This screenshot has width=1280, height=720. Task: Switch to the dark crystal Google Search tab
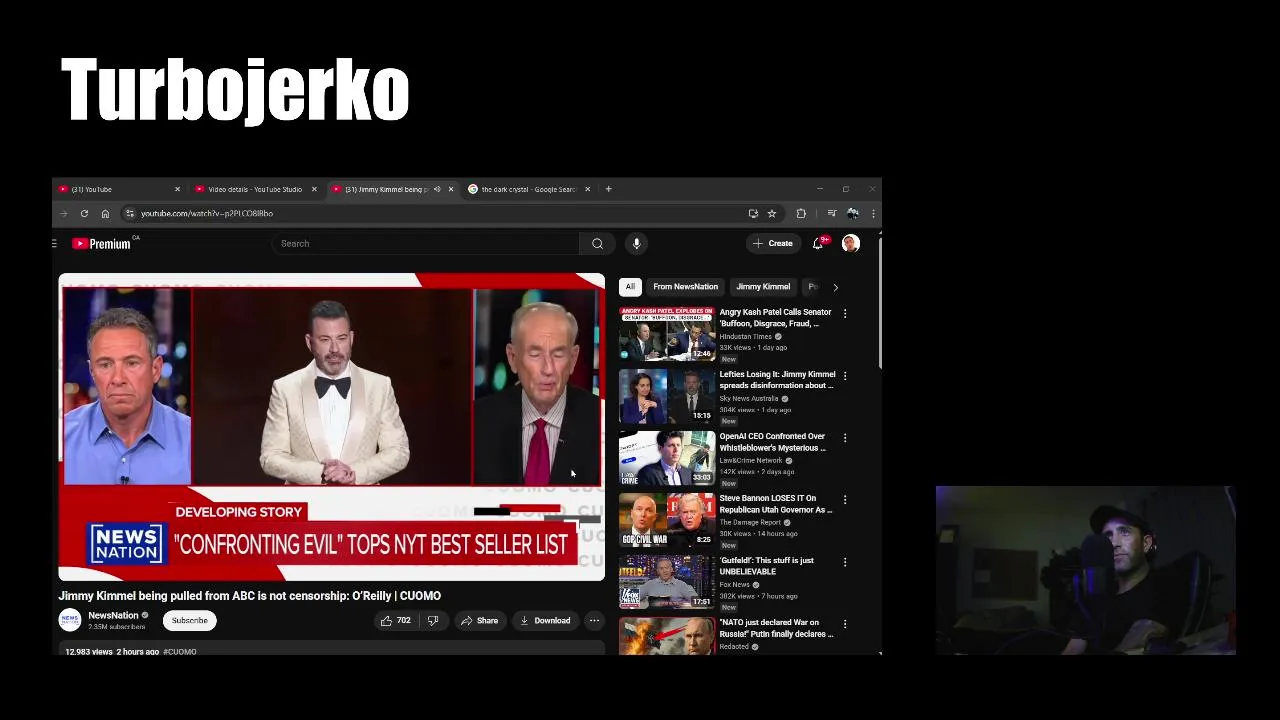pos(529,189)
